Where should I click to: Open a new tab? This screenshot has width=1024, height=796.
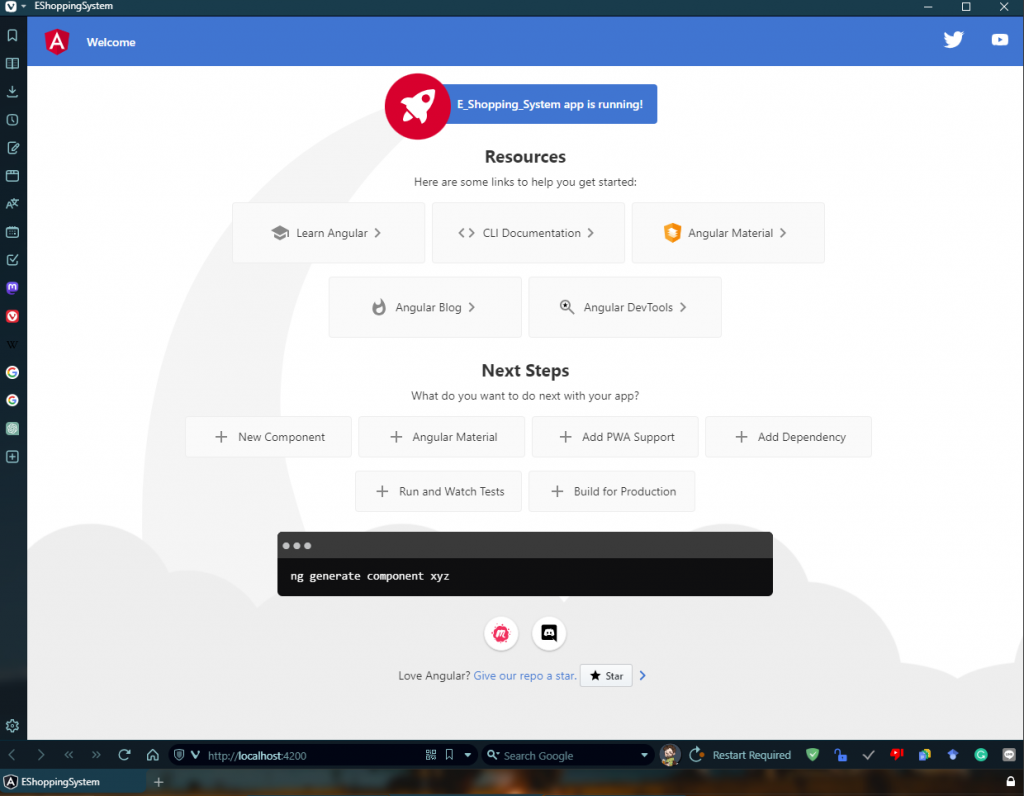click(x=159, y=782)
